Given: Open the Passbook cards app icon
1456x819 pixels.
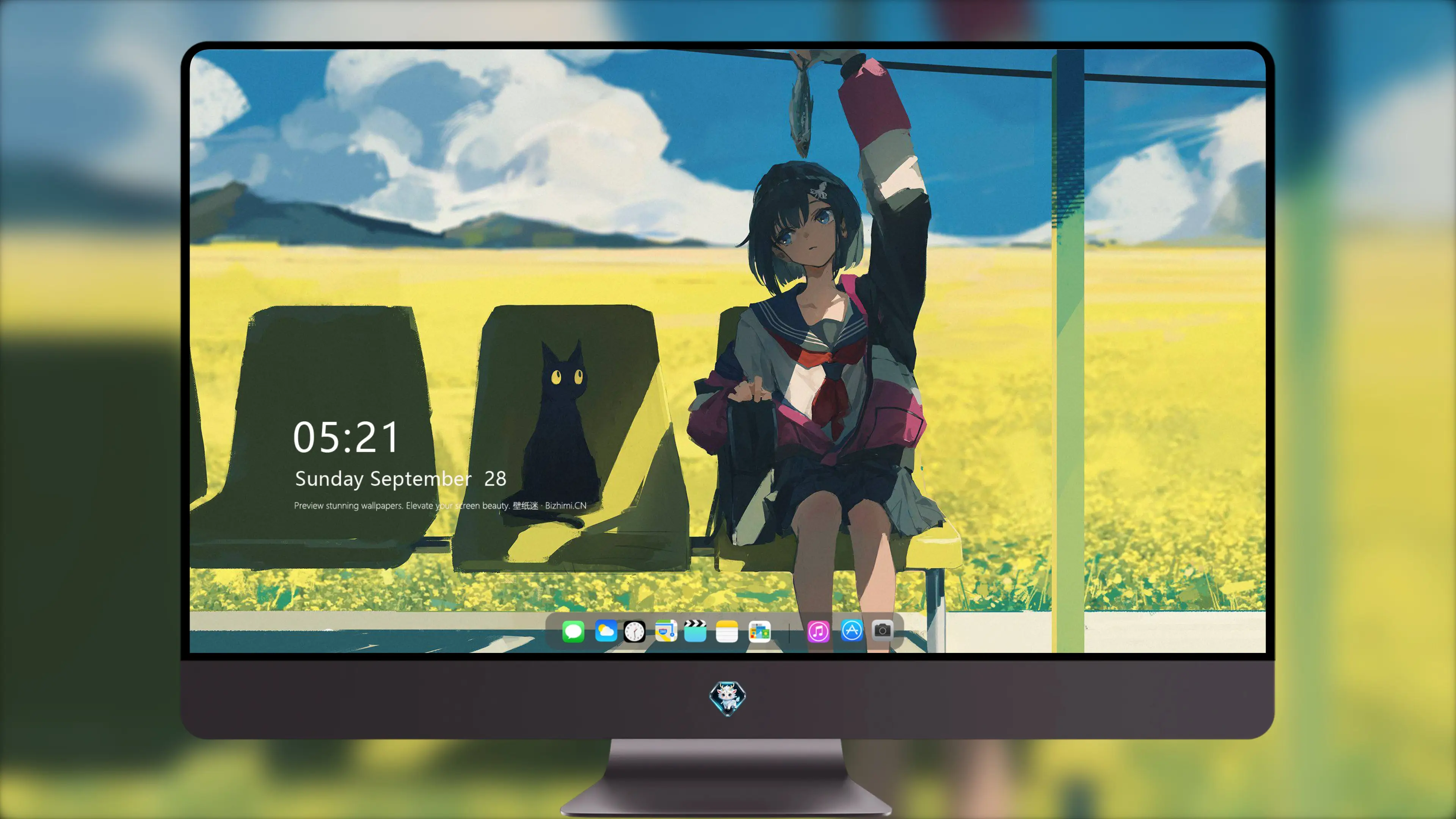Looking at the screenshot, I should [759, 631].
